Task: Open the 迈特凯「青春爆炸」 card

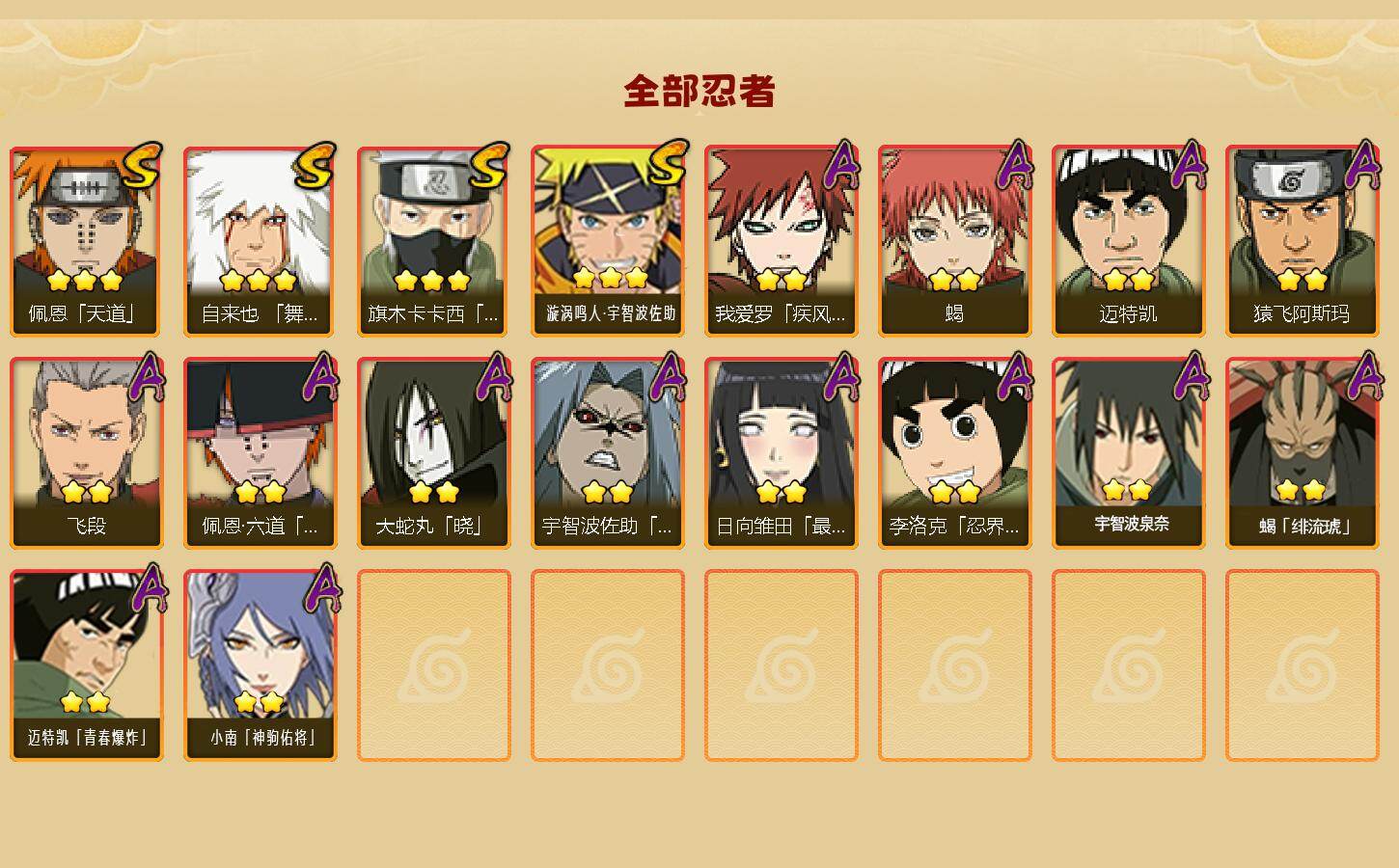Action: pos(86,665)
